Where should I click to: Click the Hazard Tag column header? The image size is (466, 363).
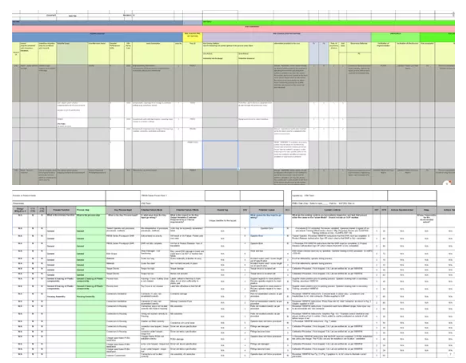[223, 210]
